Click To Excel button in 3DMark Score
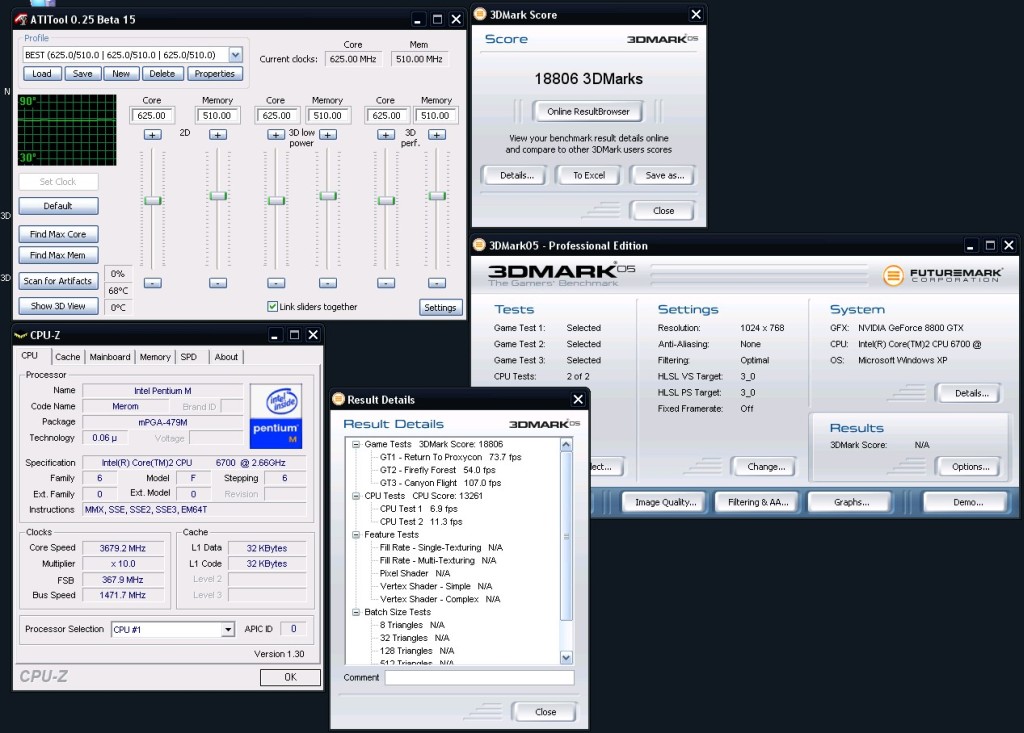Screen dimensions: 1024x733 [589, 175]
